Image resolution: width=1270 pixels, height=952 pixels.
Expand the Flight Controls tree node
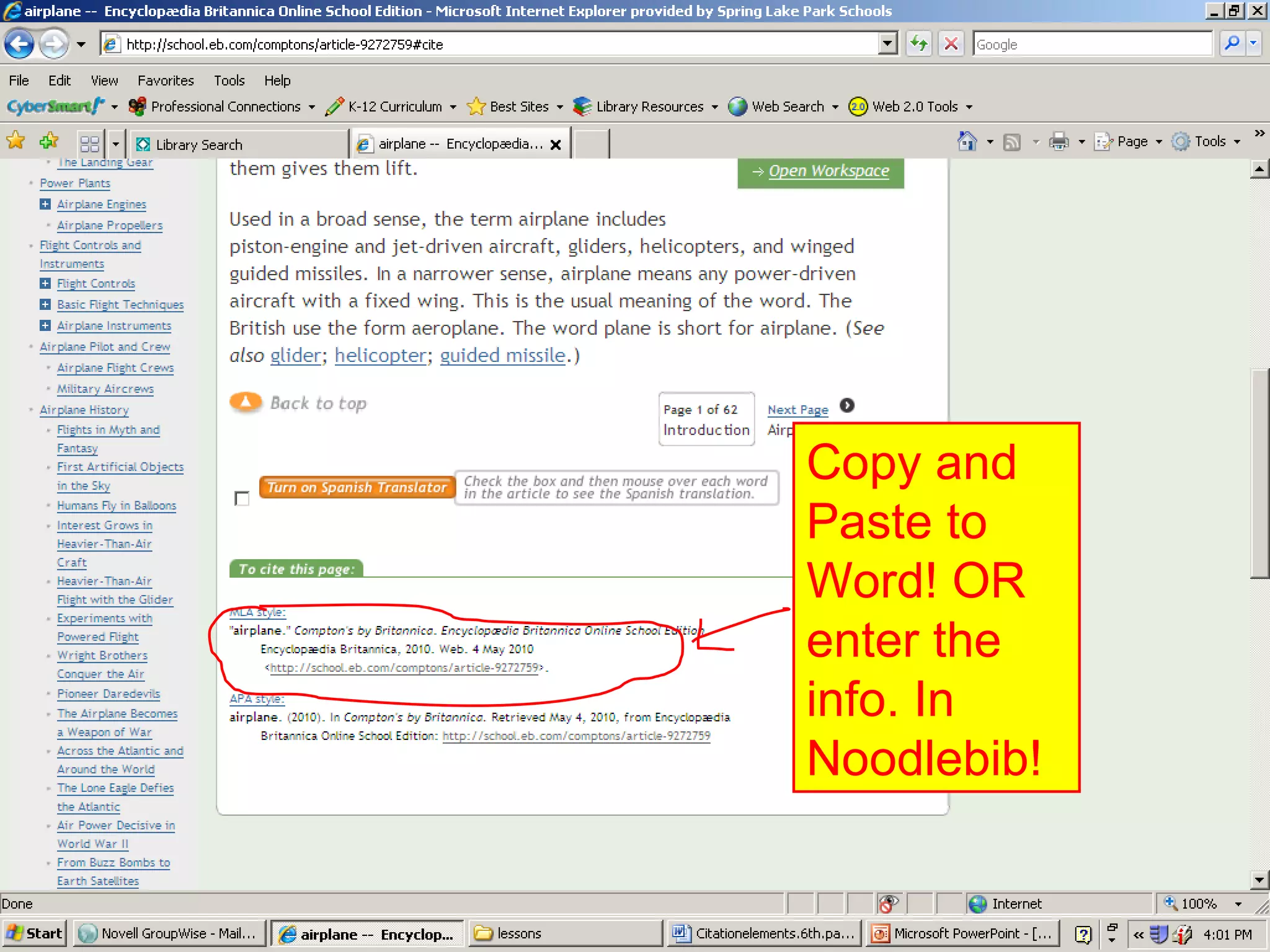(x=45, y=283)
